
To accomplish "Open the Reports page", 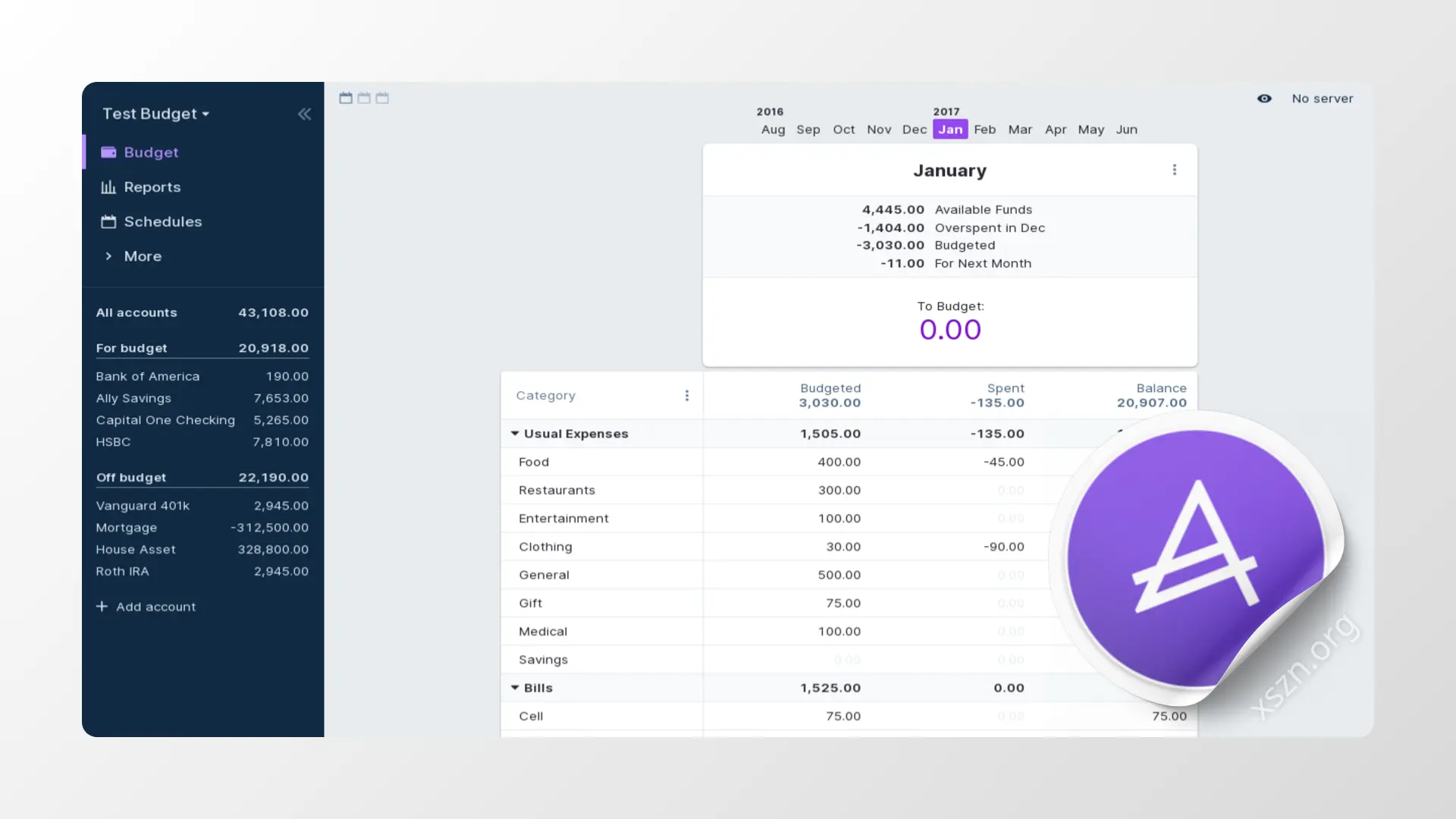I will click(152, 187).
